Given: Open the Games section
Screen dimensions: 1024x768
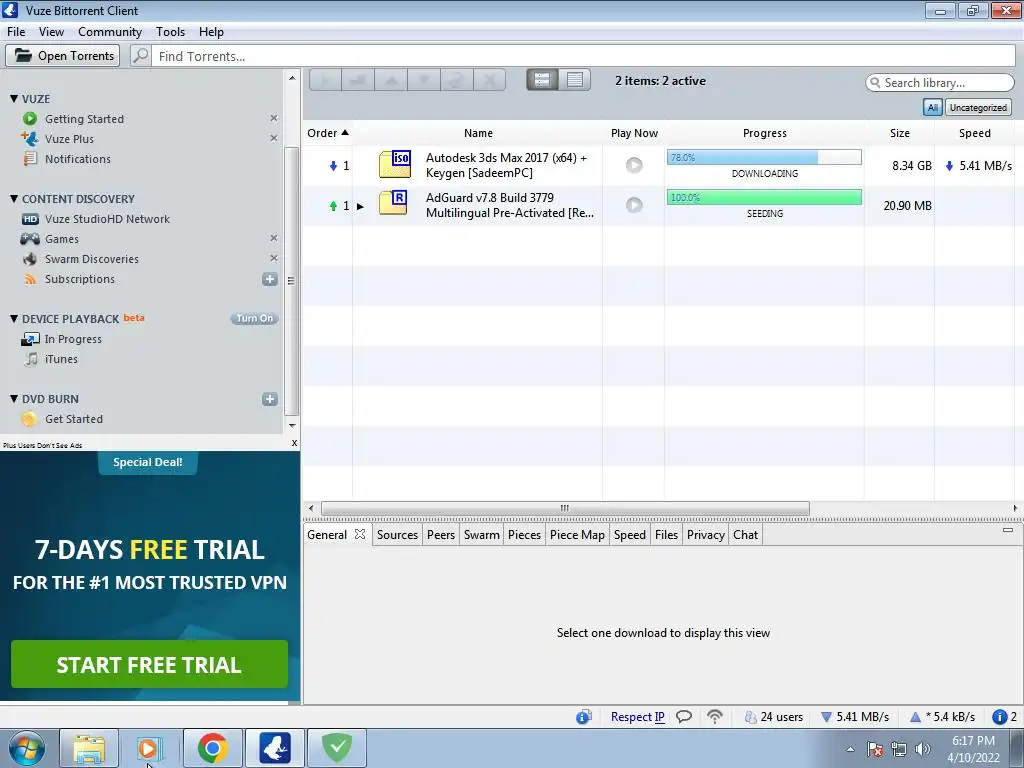Looking at the screenshot, I should tap(61, 239).
